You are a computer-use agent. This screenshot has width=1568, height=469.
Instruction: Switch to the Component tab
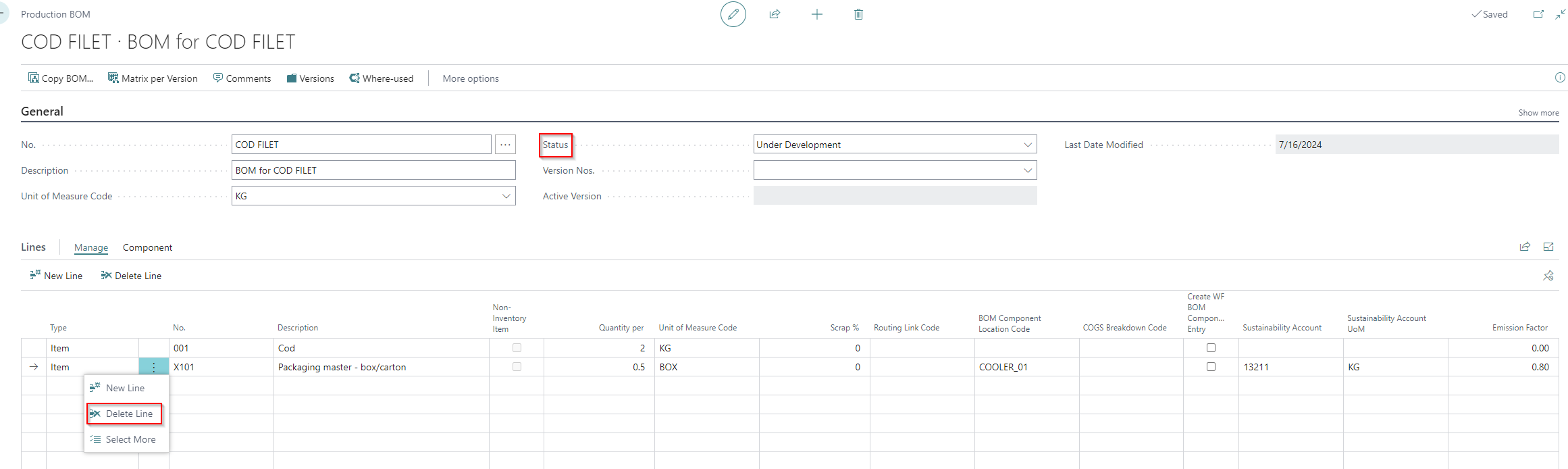tap(147, 247)
